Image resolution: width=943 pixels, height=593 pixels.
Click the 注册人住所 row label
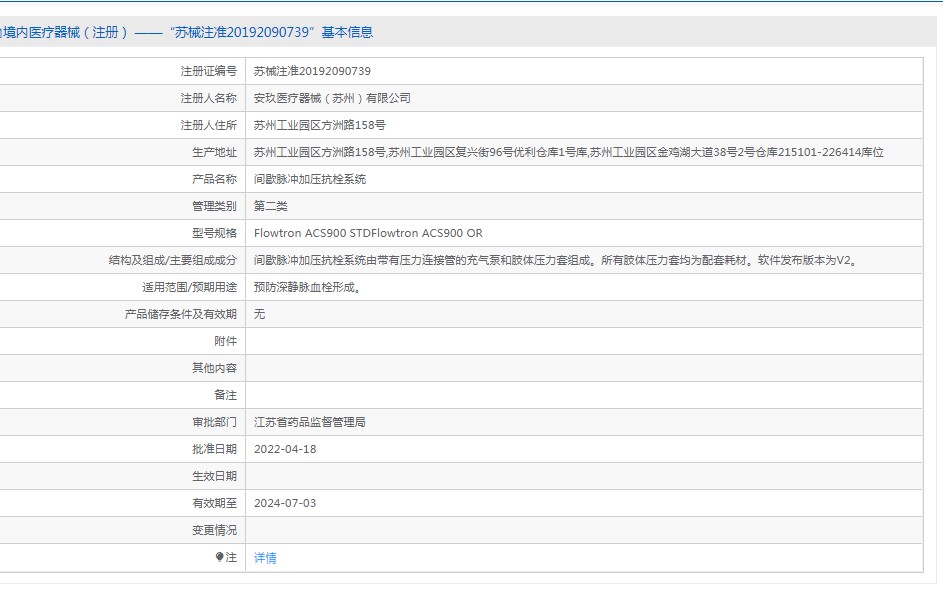click(x=209, y=125)
